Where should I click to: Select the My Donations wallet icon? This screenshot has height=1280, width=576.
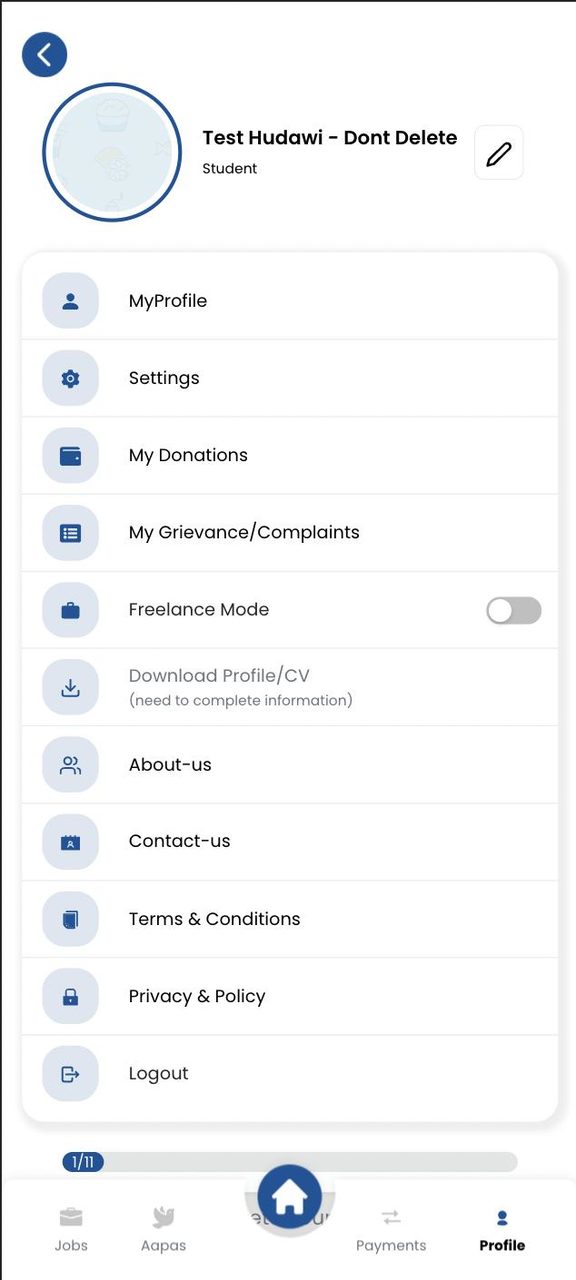click(x=70, y=455)
